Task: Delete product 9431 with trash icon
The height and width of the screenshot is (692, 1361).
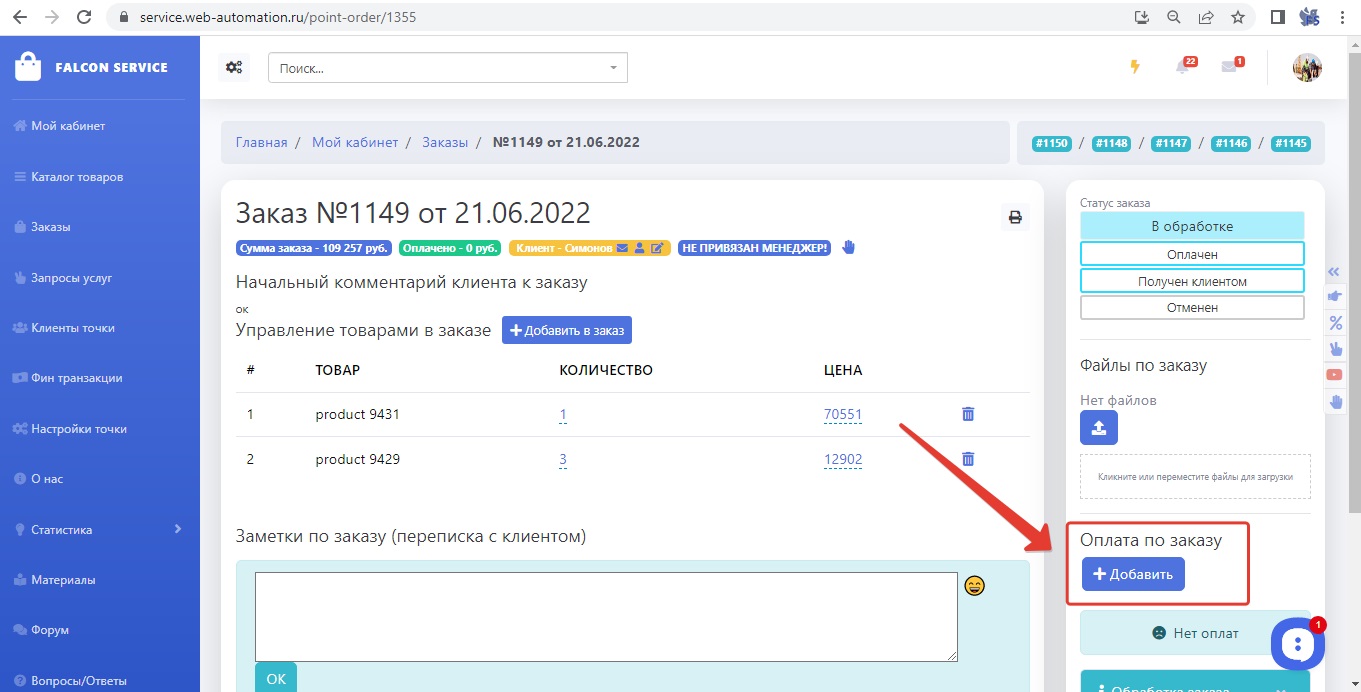Action: pos(967,414)
